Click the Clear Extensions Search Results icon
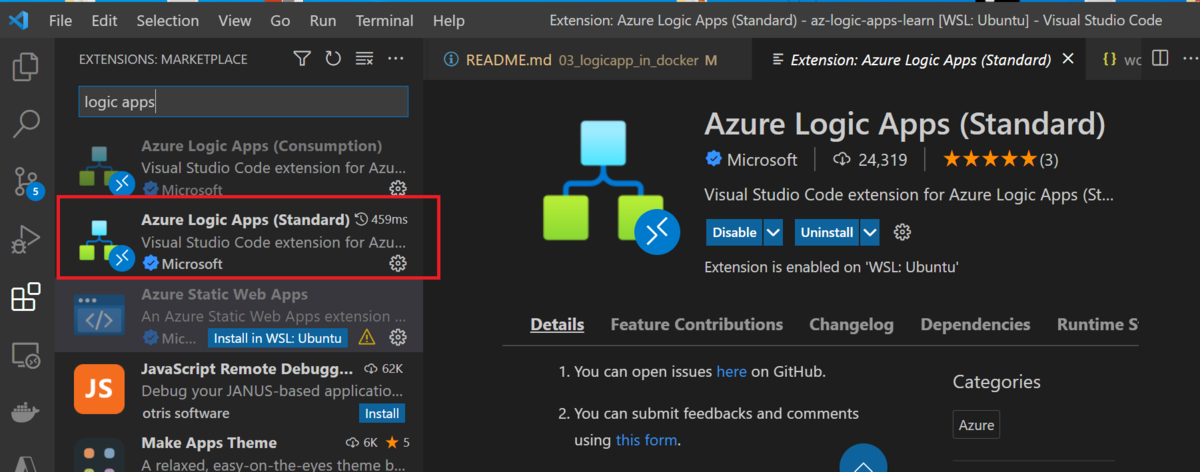The width and height of the screenshot is (1200, 472). click(364, 59)
